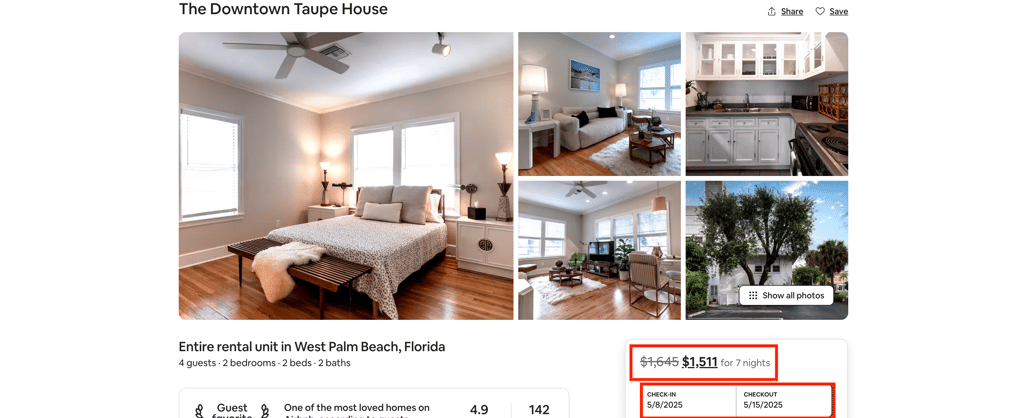Click the right laurel Guest favorite icon
Image resolution: width=1024 pixels, height=418 pixels.
tap(264, 411)
